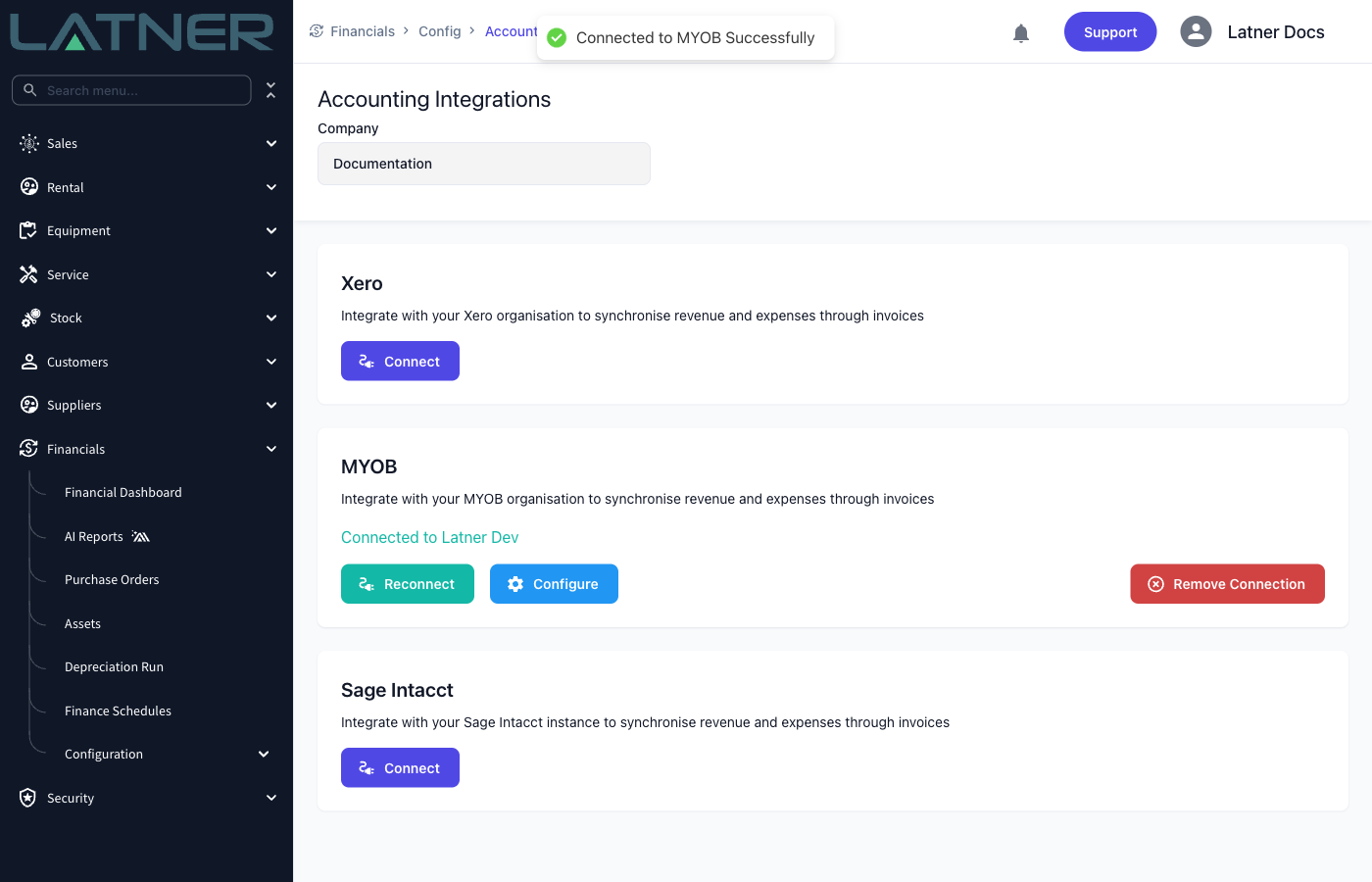Click the Suppliers sidebar icon

29,405
